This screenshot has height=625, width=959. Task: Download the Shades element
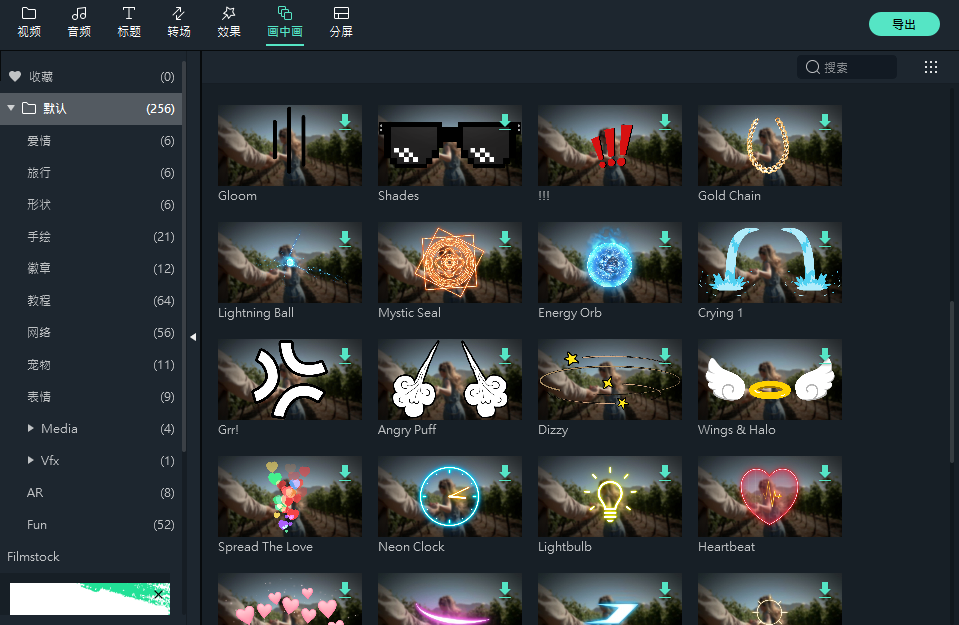coord(505,121)
